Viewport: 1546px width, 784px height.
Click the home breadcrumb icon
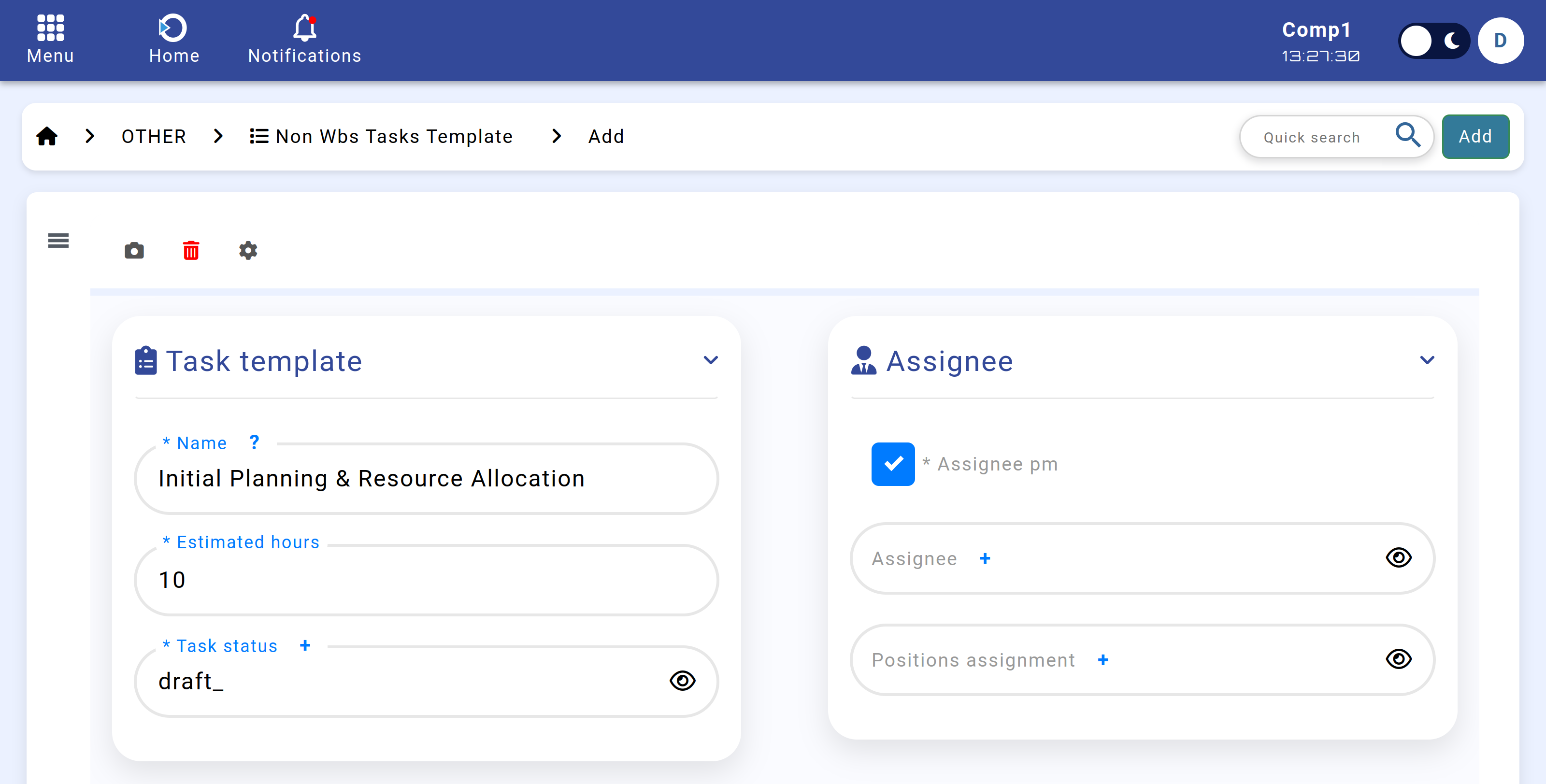(x=47, y=137)
